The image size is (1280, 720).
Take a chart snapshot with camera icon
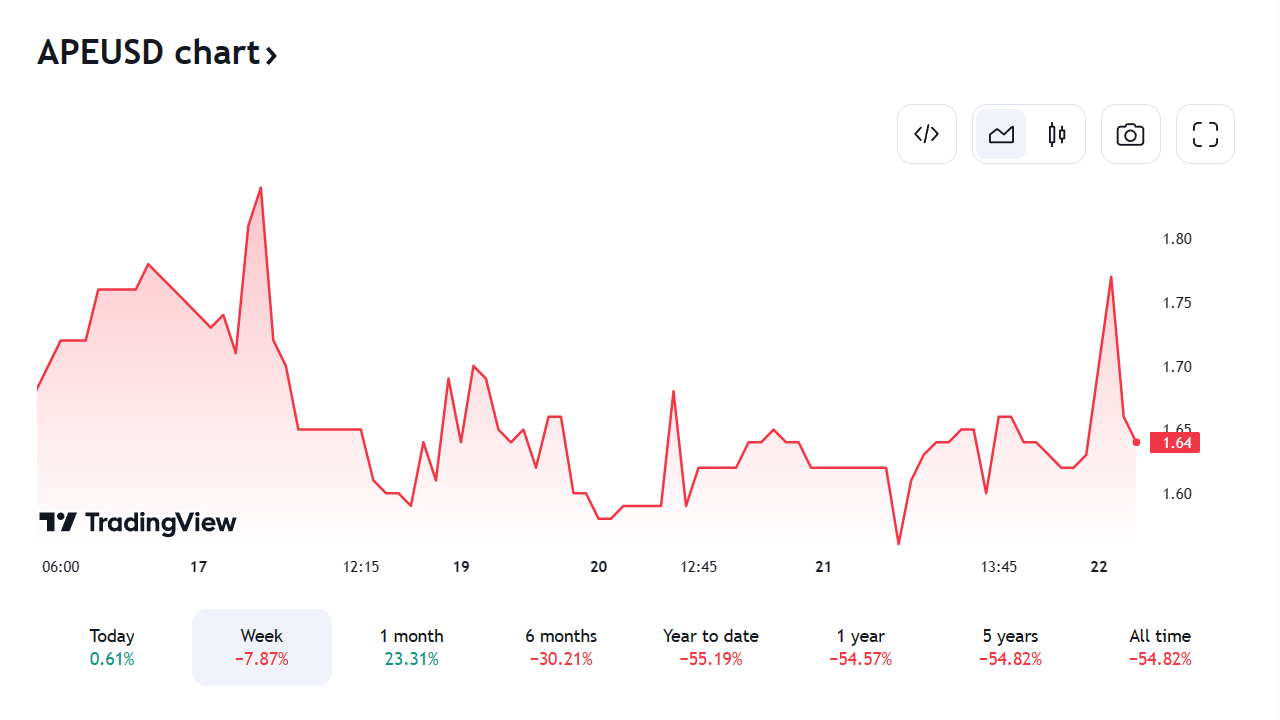[x=1130, y=134]
